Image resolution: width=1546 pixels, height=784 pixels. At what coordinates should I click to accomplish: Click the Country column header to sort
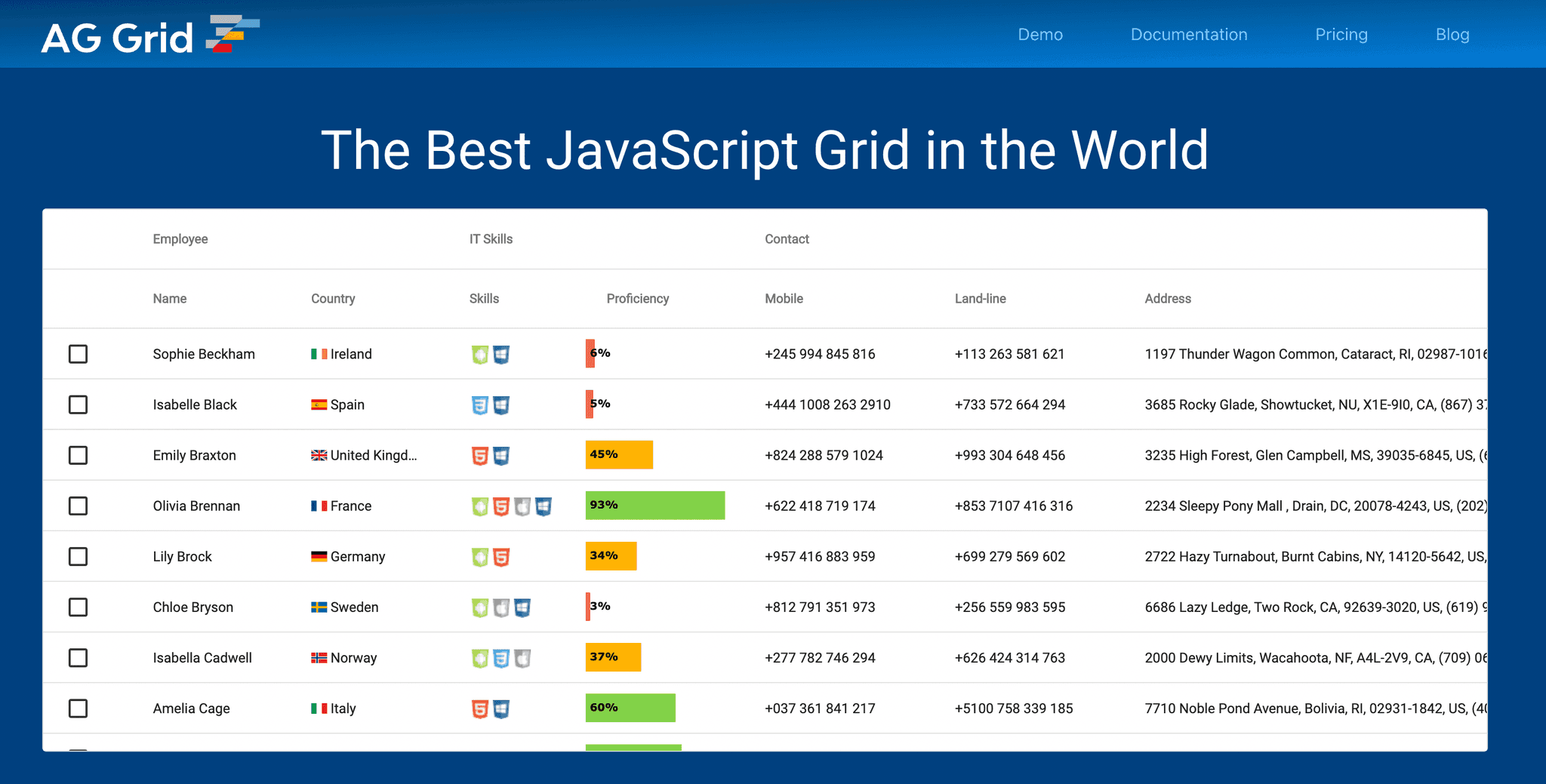[332, 298]
